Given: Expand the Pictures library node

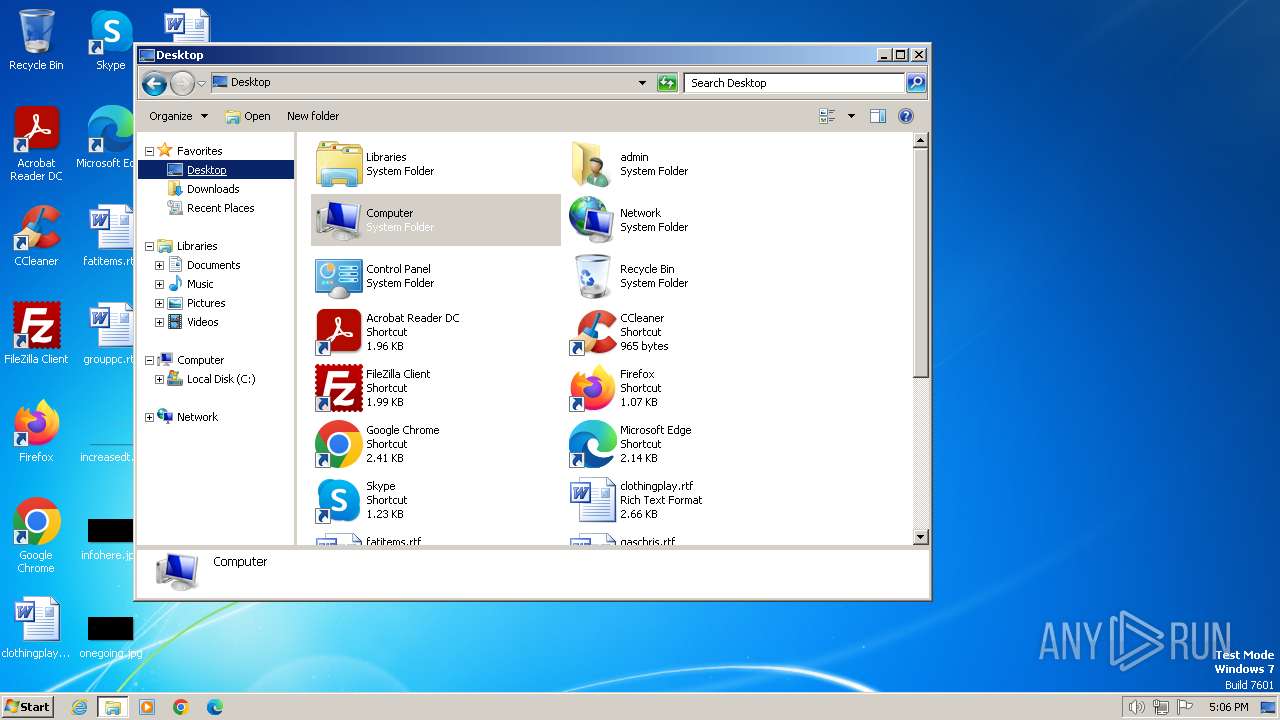Looking at the screenshot, I should (159, 303).
